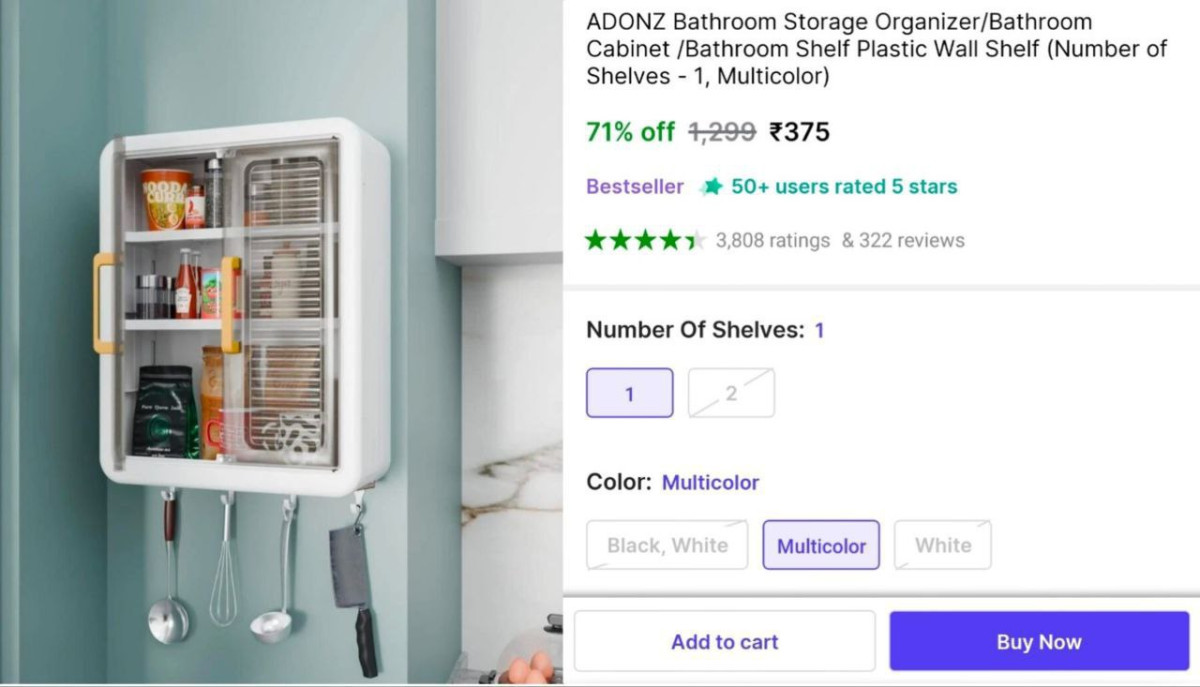Click the 'Number Of Shelves' label
The image size is (1200, 687).
pyautogui.click(x=695, y=330)
